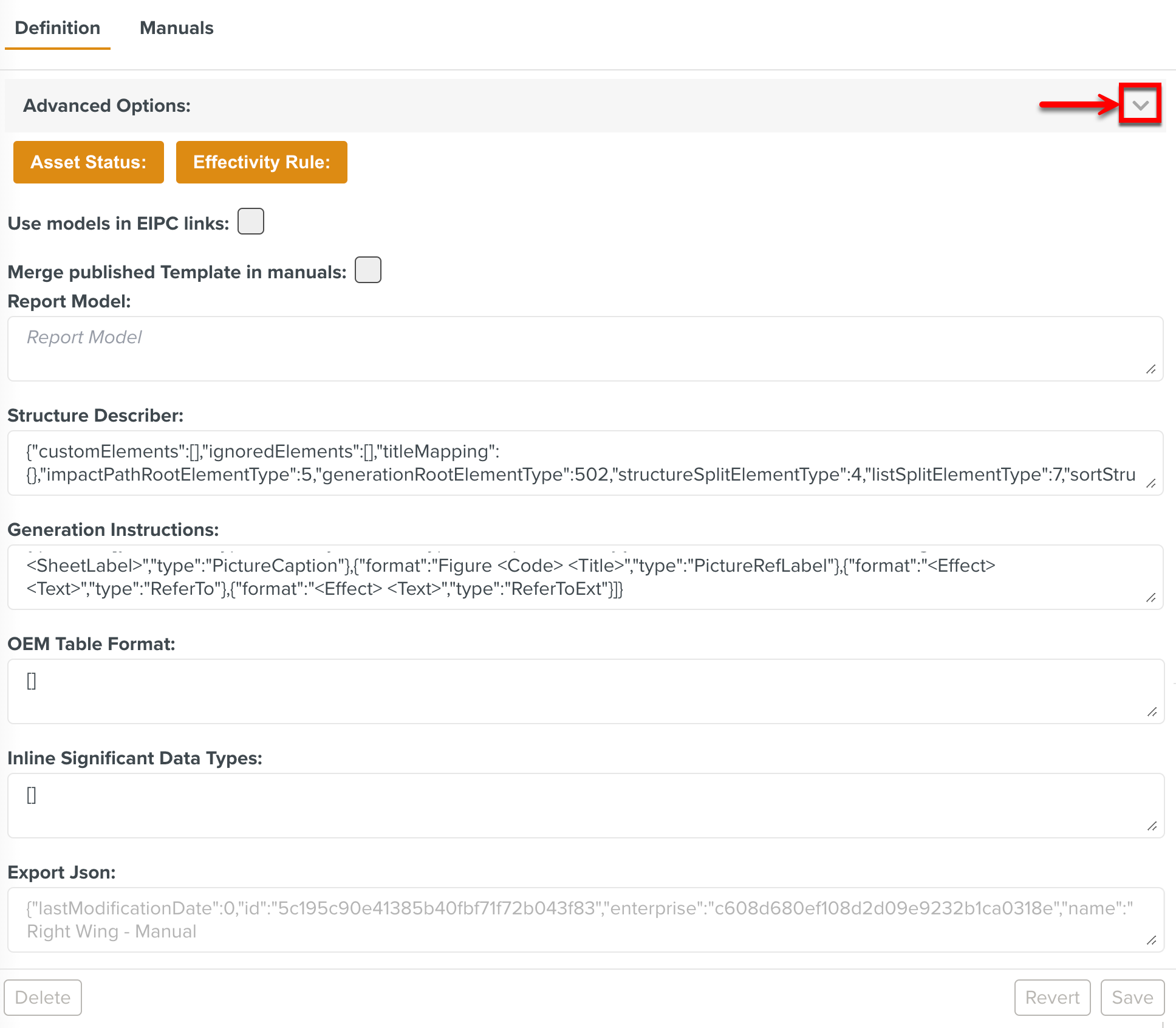Click inside Generation Instructions text area
This screenshot has width=1176, height=1028.
(586, 577)
